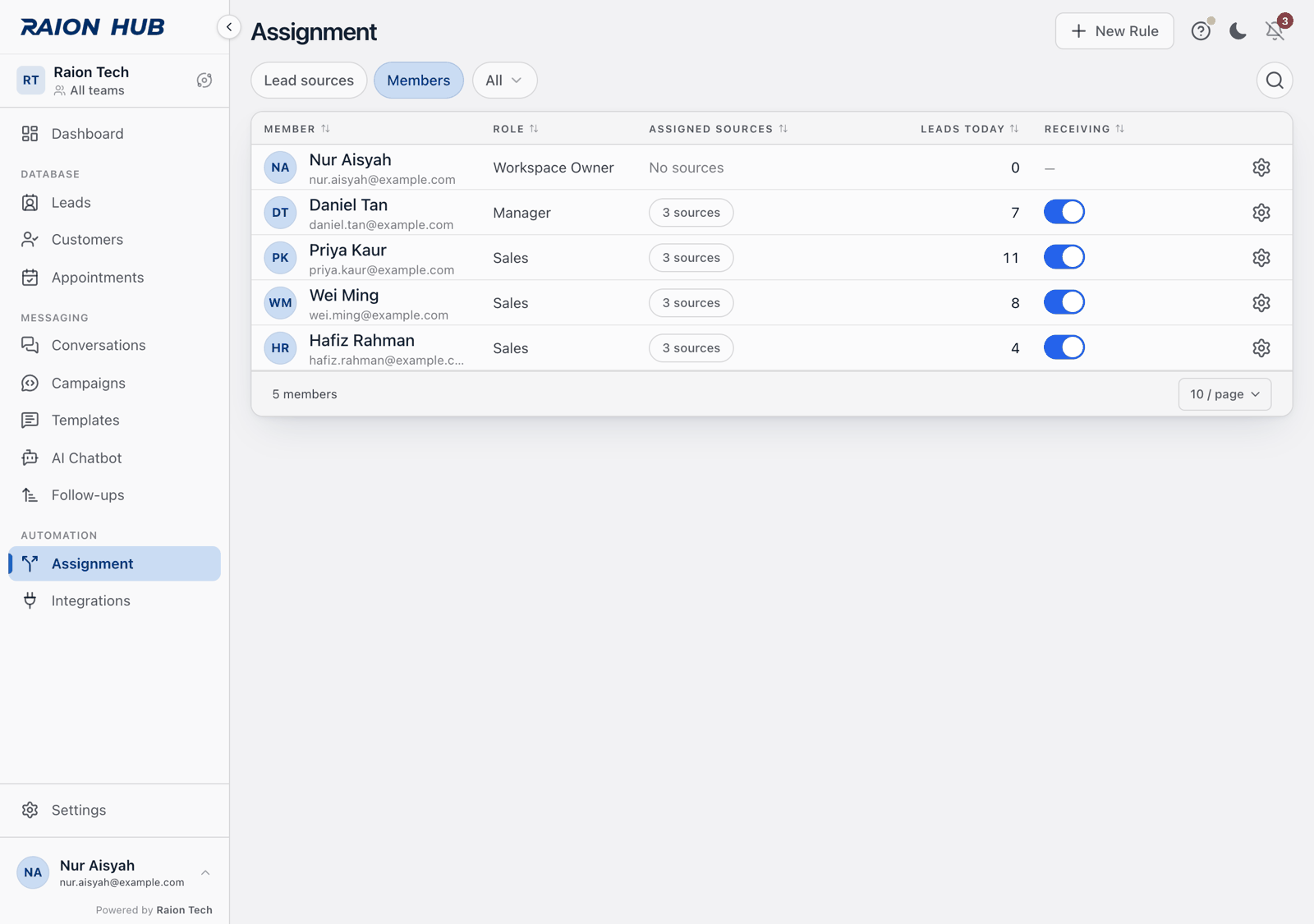Open the help question mark icon
Viewport: 1314px width, 924px height.
1201,31
